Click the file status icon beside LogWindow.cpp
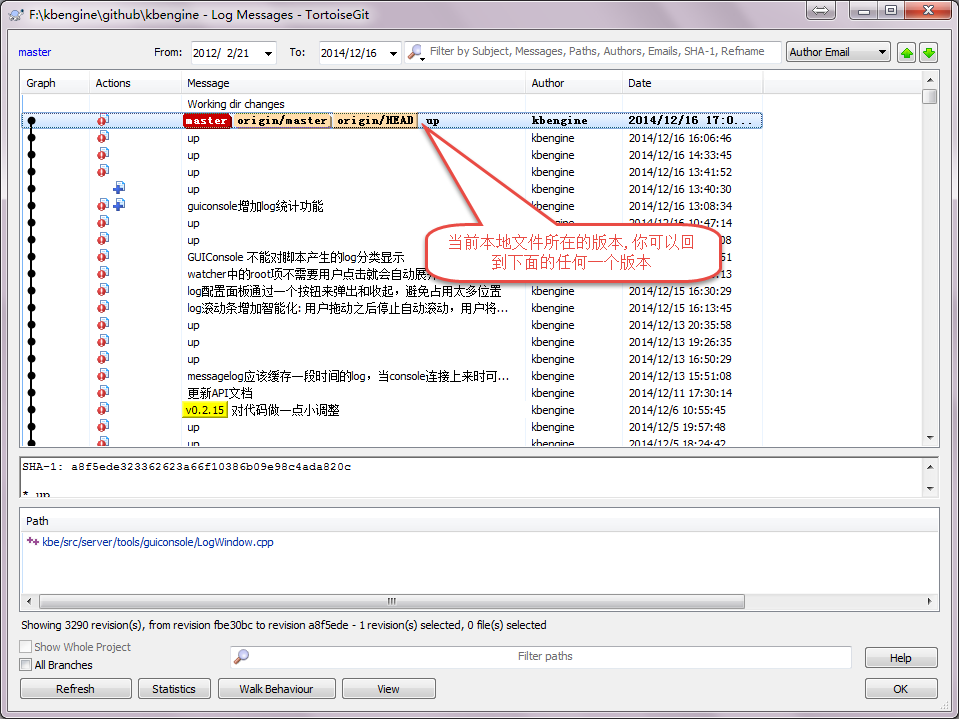This screenshot has height=719, width=959. [x=32, y=542]
